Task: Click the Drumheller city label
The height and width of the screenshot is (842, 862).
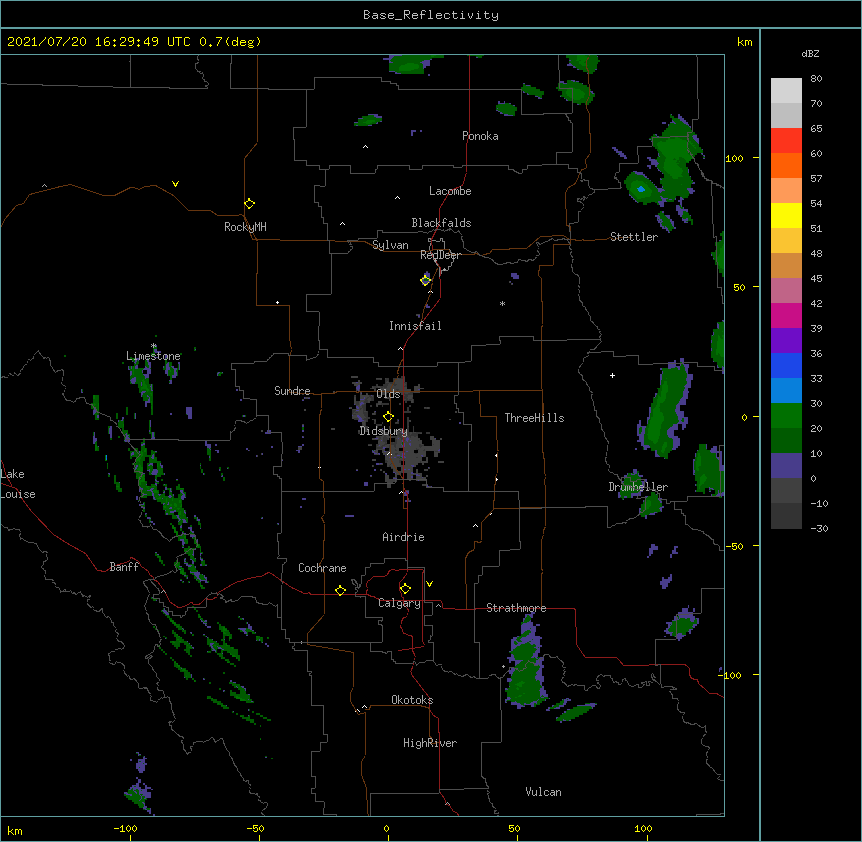Action: point(638,487)
